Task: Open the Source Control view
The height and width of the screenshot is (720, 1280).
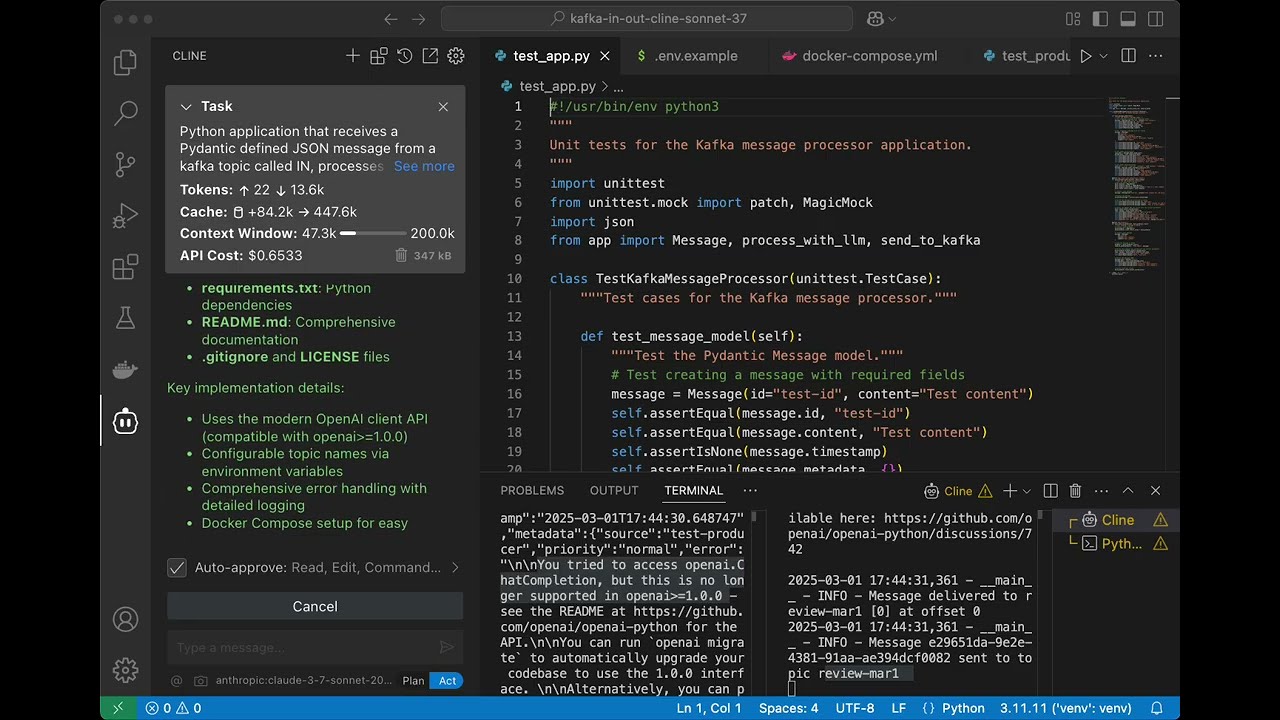Action: tap(125, 164)
